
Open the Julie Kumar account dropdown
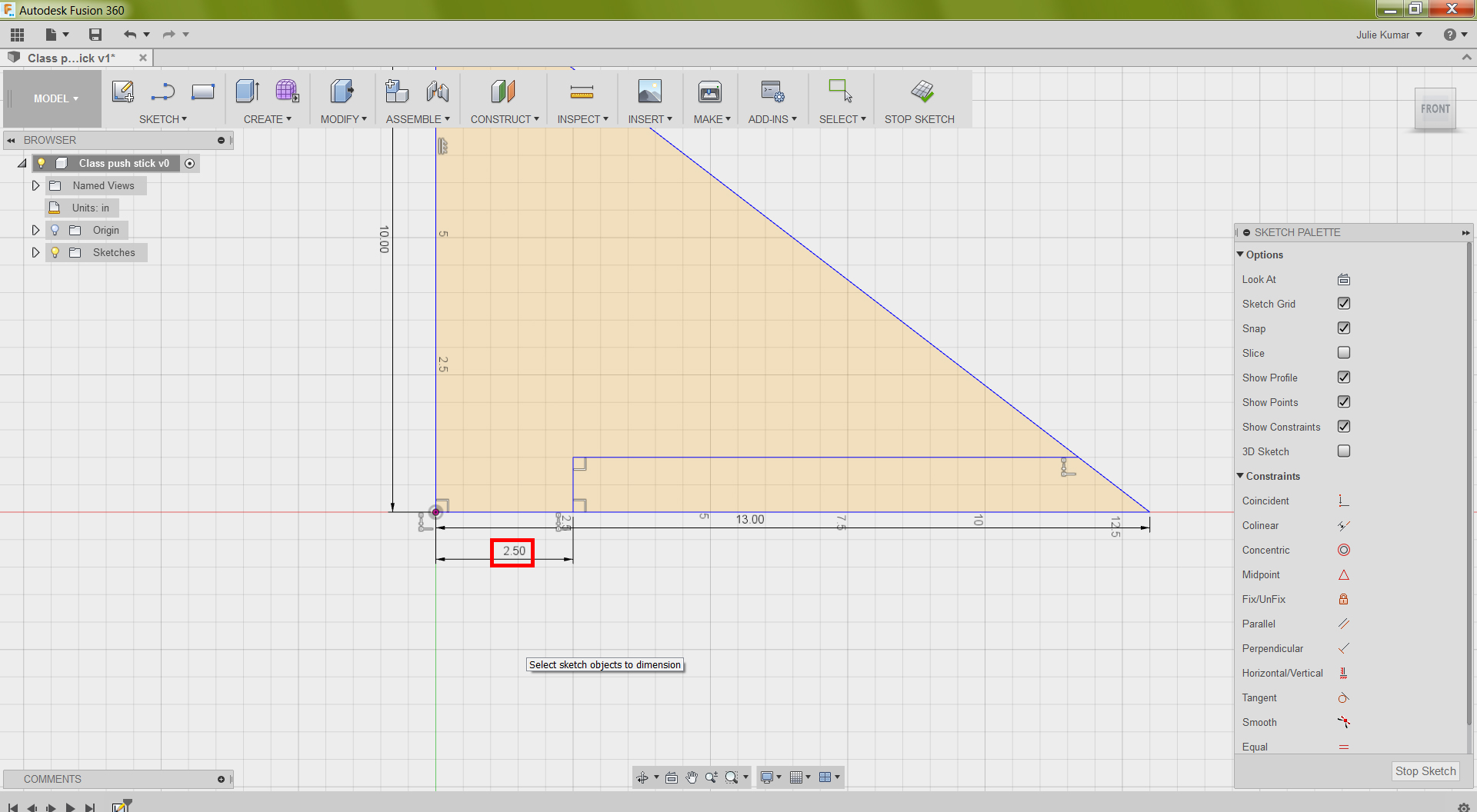(1389, 35)
